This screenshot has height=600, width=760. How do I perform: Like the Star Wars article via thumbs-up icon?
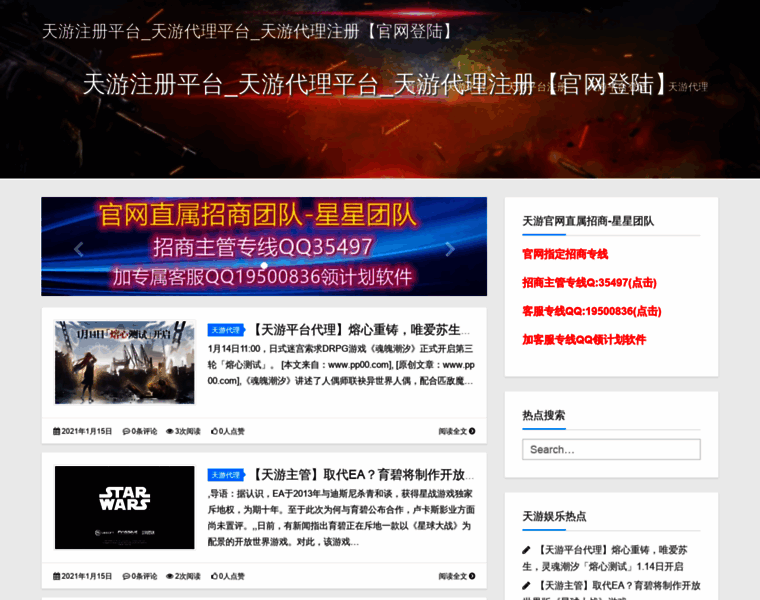tap(214, 576)
